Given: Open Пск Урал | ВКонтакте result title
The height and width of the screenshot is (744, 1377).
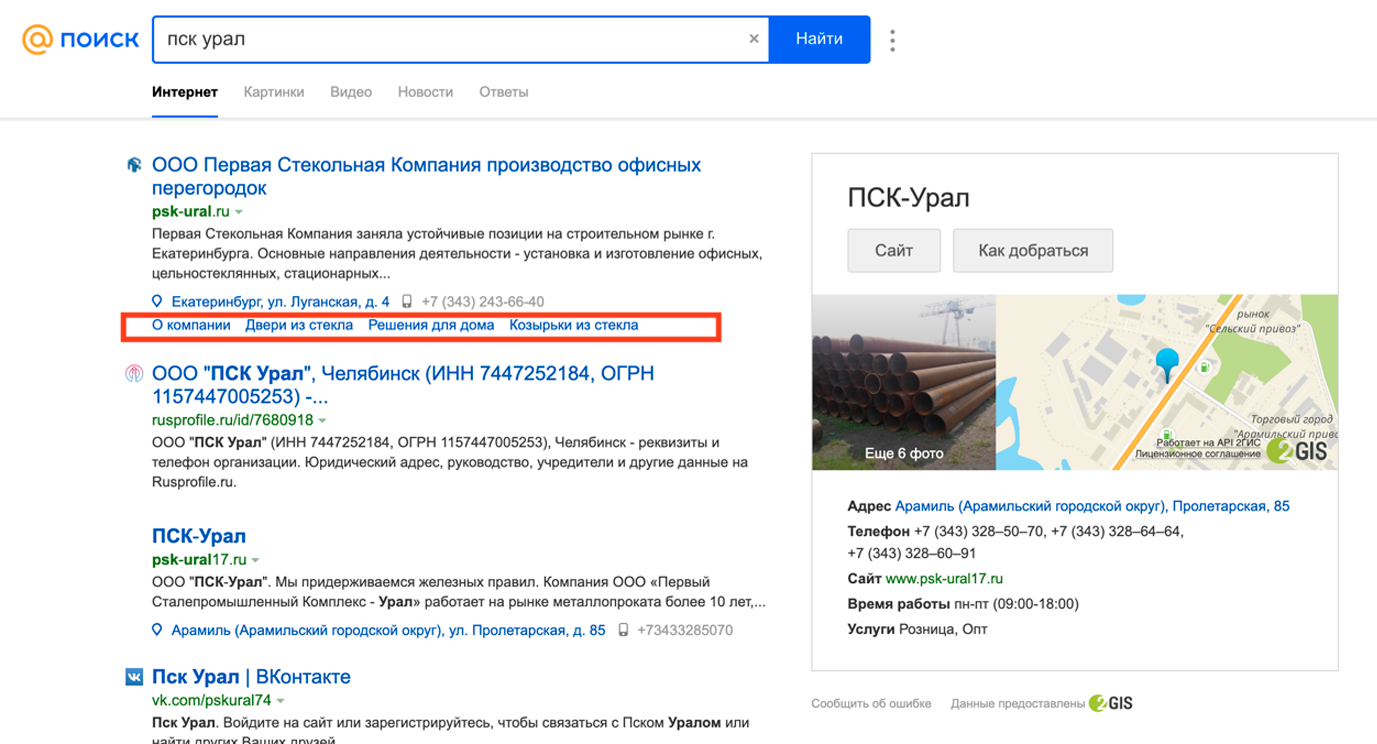Looking at the screenshot, I should pos(251,677).
